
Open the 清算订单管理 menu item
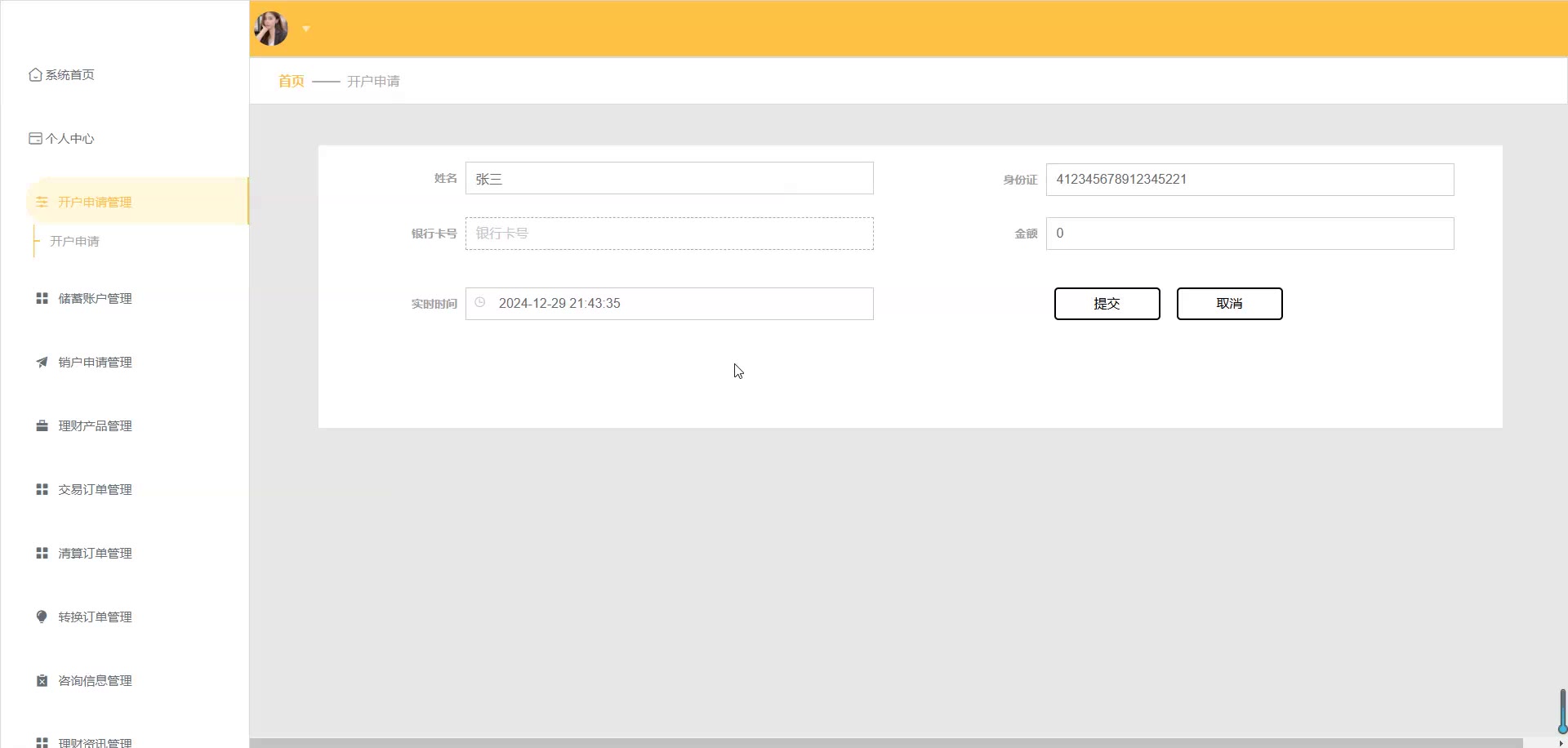(x=95, y=554)
